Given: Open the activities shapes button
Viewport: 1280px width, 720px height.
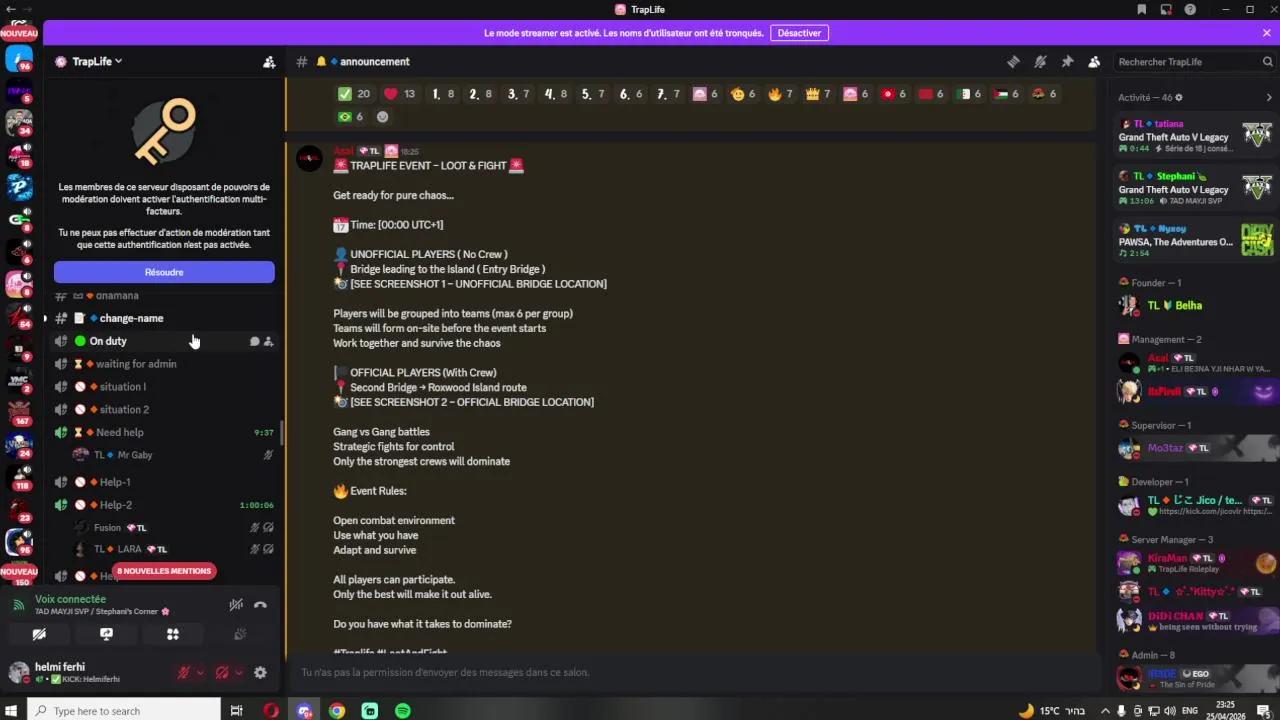Looking at the screenshot, I should click(173, 634).
